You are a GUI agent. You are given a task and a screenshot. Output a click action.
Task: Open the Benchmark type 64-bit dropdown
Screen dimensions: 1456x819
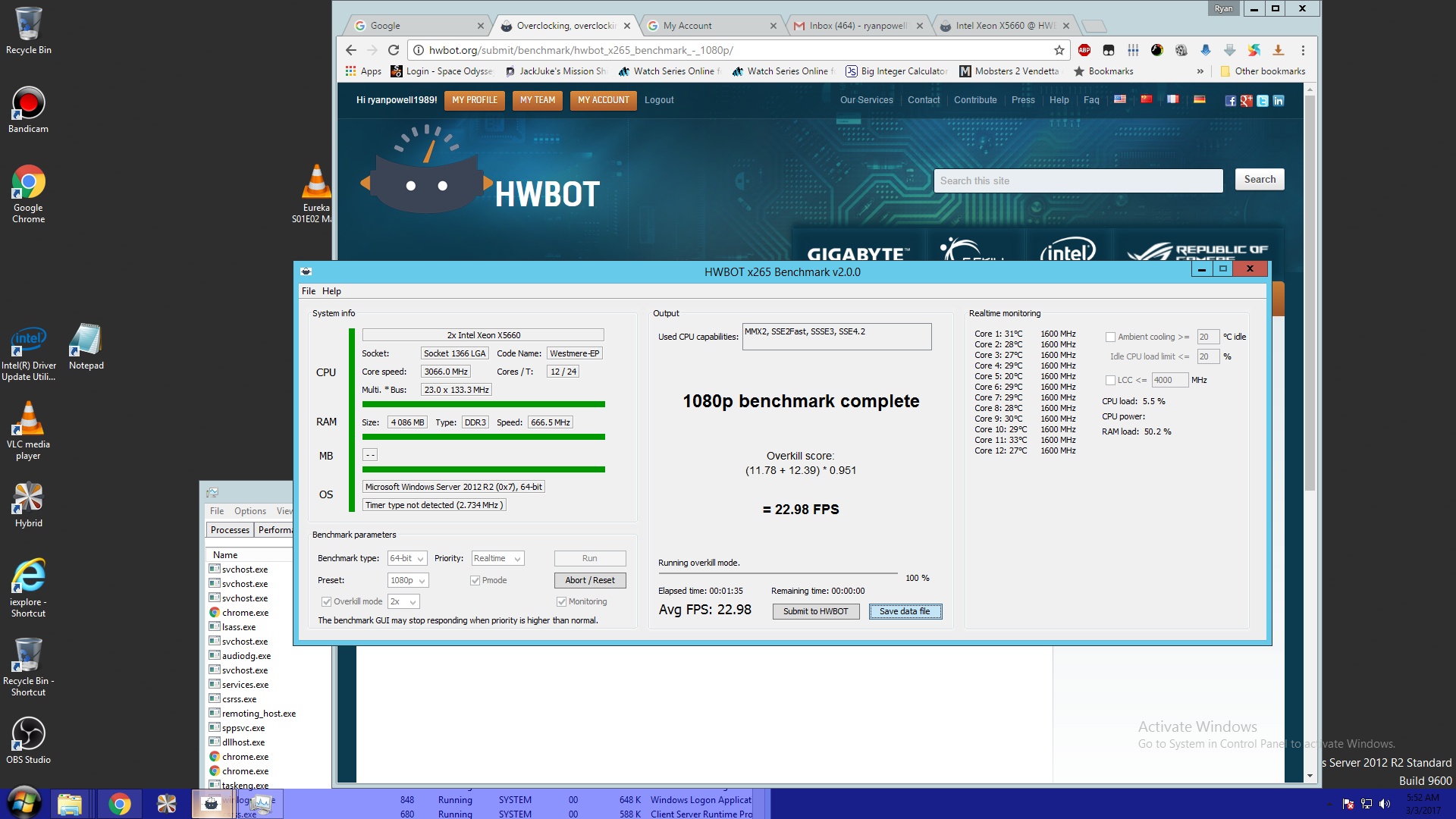click(x=407, y=559)
